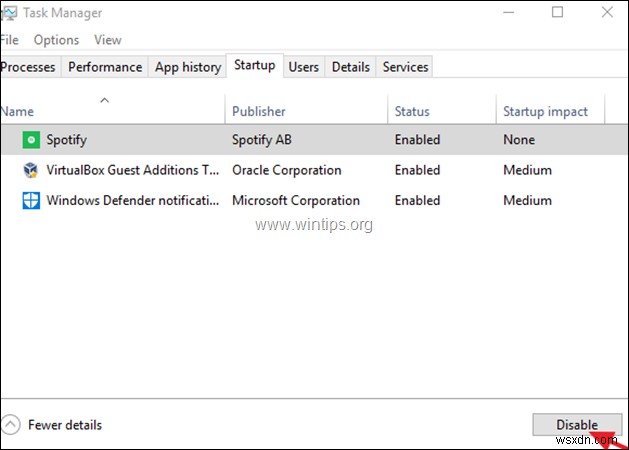Select the Spotify row name text
Image resolution: width=629 pixels, height=450 pixels.
click(x=67, y=140)
